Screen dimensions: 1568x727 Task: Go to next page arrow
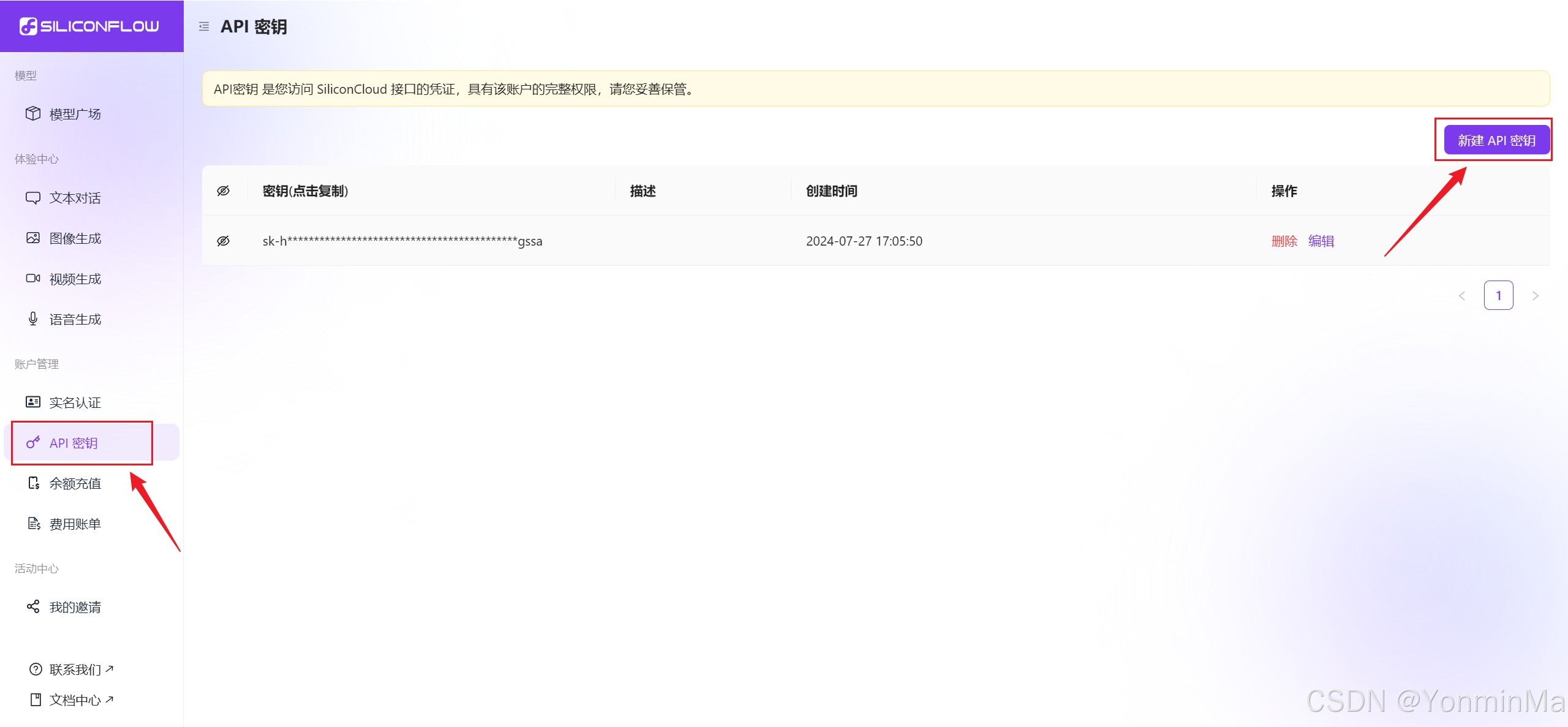tap(1535, 296)
